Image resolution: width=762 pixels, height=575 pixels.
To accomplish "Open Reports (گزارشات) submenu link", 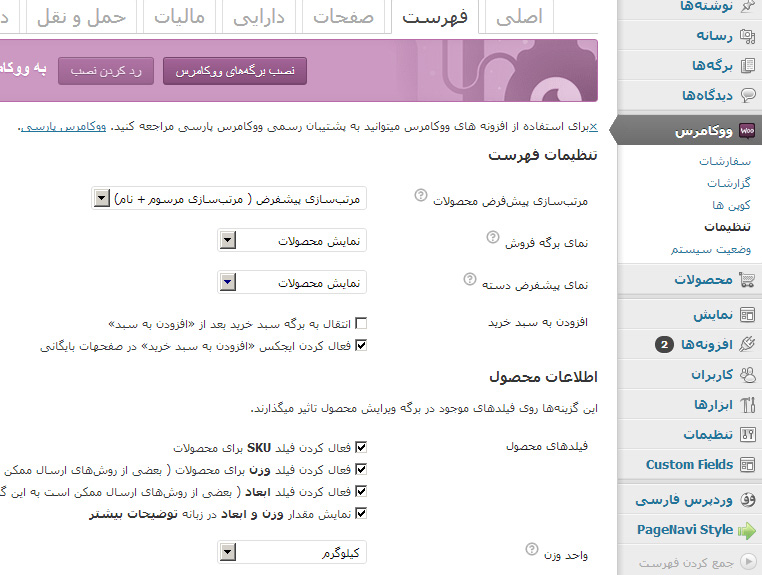I will point(728,183).
